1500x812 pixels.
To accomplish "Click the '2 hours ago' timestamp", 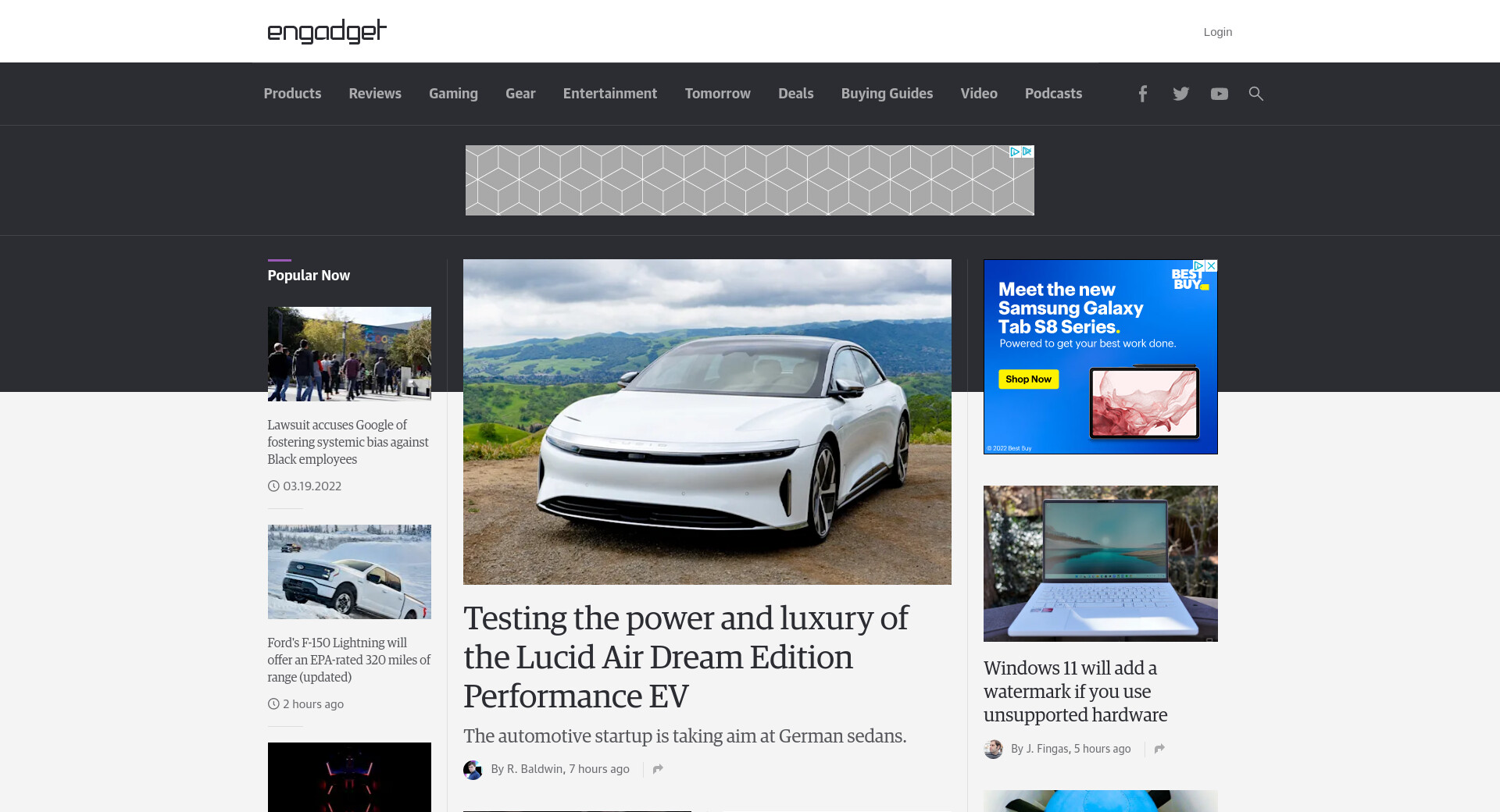I will tap(313, 703).
